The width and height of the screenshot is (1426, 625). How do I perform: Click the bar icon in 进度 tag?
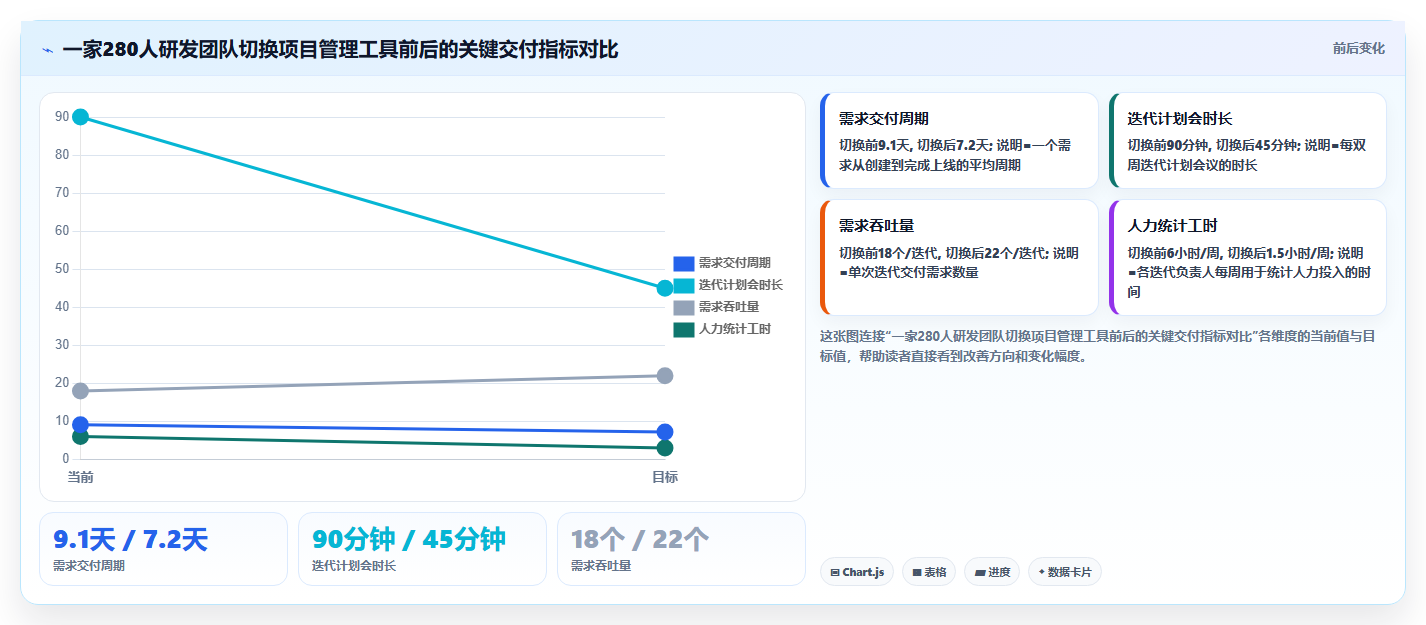tap(980, 573)
